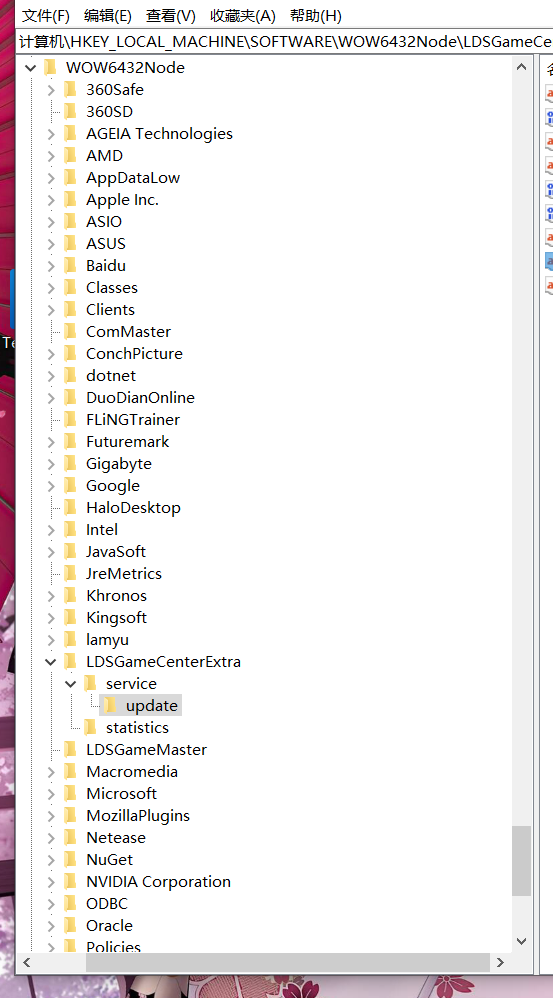
Task: Select the LDSGameMaster folder icon
Action: [71, 749]
